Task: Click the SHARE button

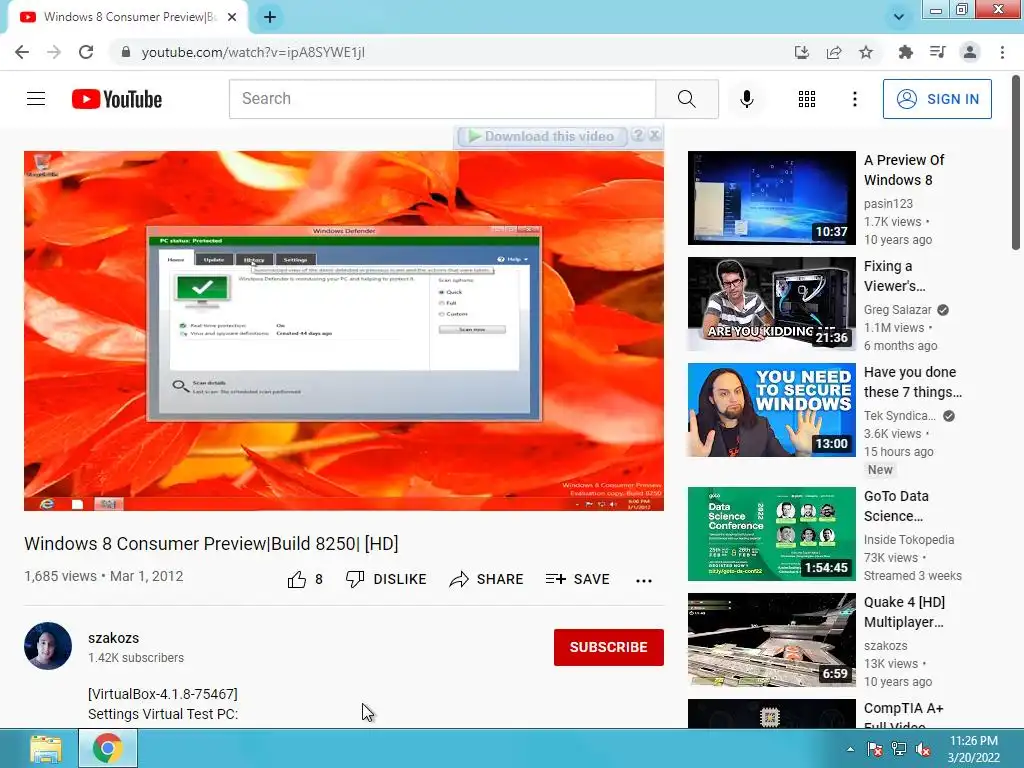Action: click(487, 579)
